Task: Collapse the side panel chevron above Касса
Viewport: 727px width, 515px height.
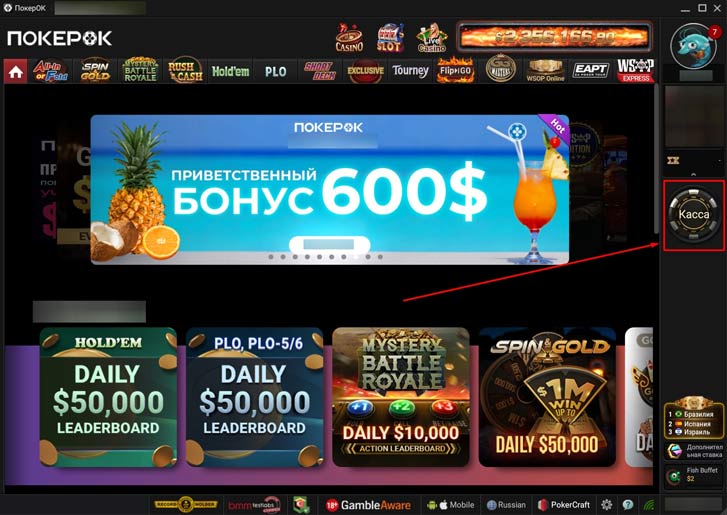Action: 694,175
